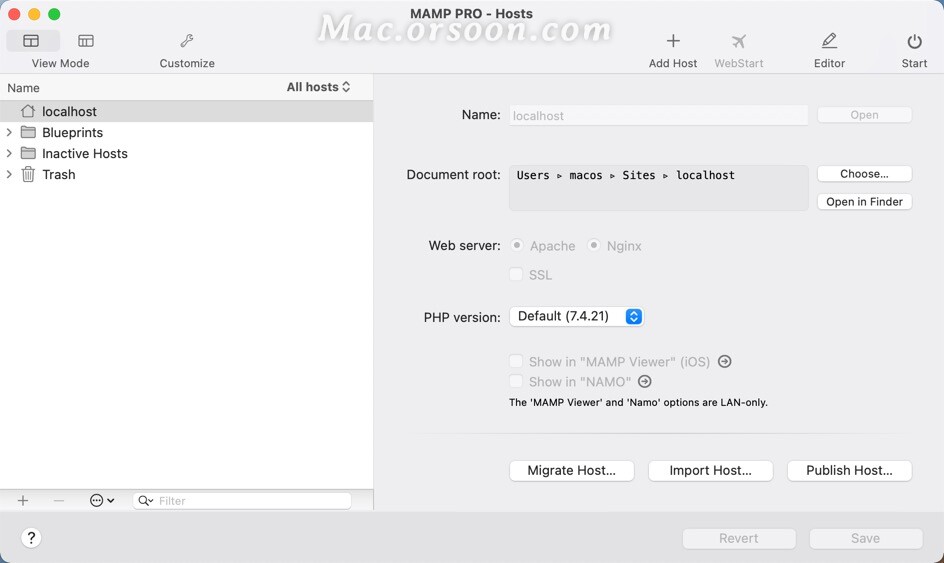The width and height of the screenshot is (944, 563).
Task: Expand the Inactive Hosts group
Action: 9,153
